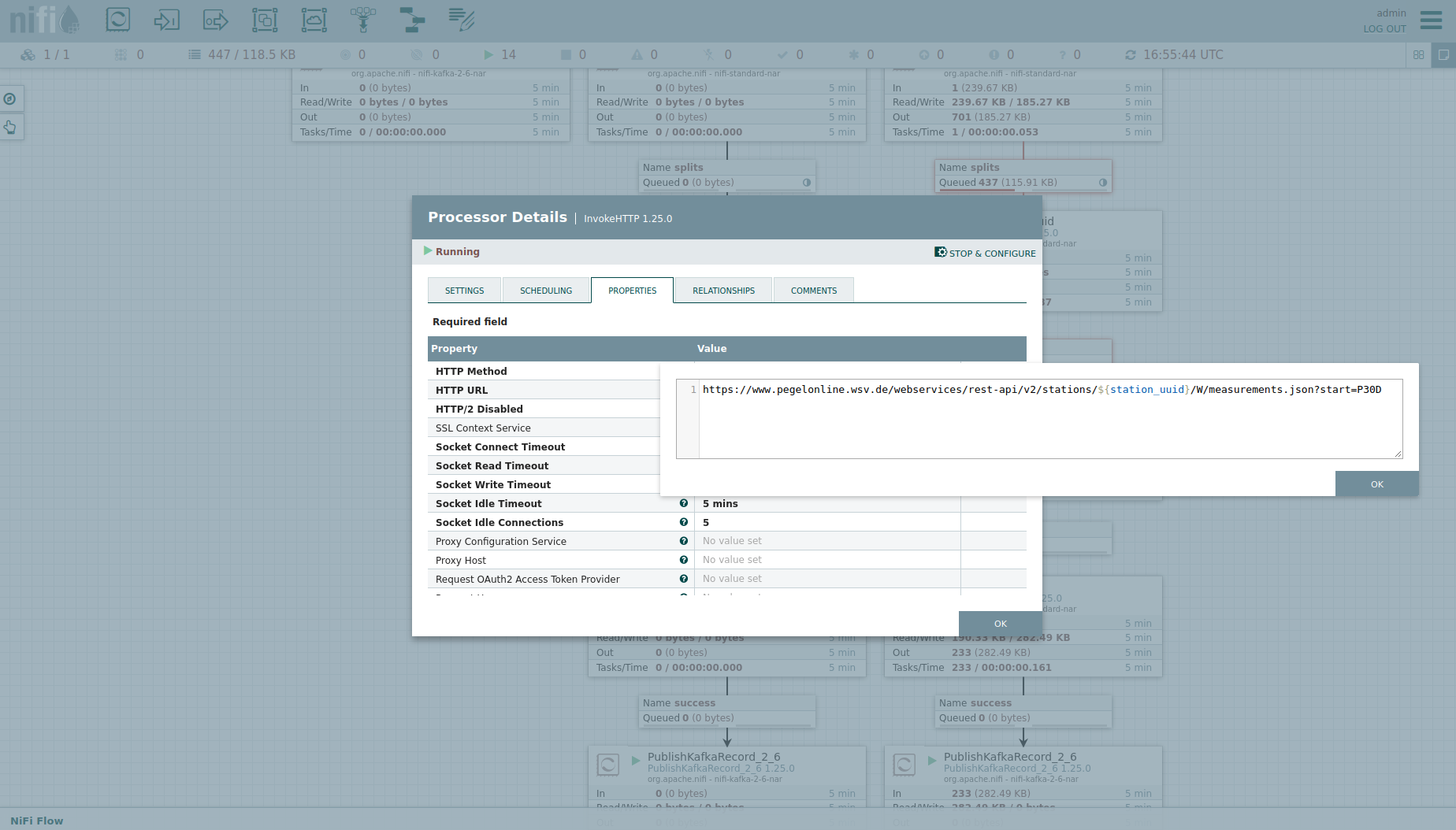Switch to the Settings tab

click(x=464, y=291)
